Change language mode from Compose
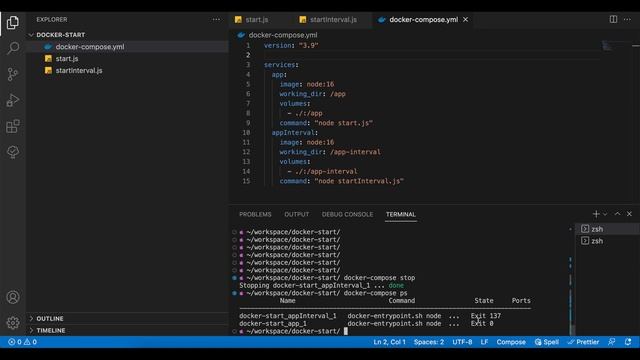This screenshot has height=360, width=640. pyautogui.click(x=511, y=342)
